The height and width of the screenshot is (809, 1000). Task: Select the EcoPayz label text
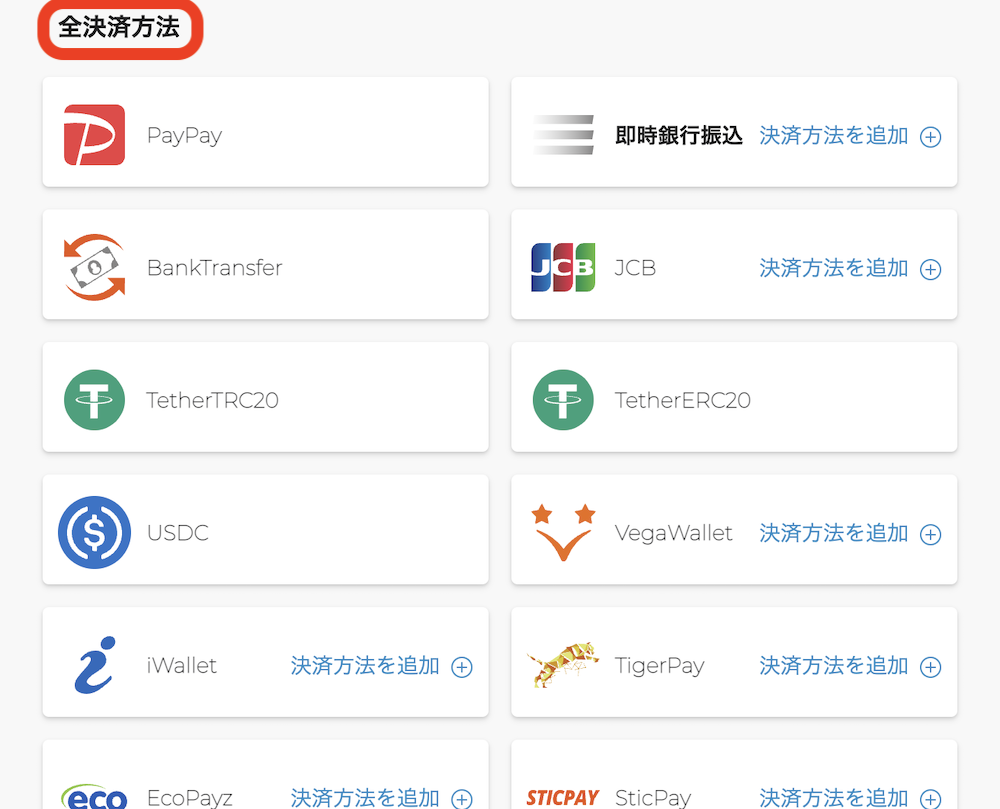point(189,798)
